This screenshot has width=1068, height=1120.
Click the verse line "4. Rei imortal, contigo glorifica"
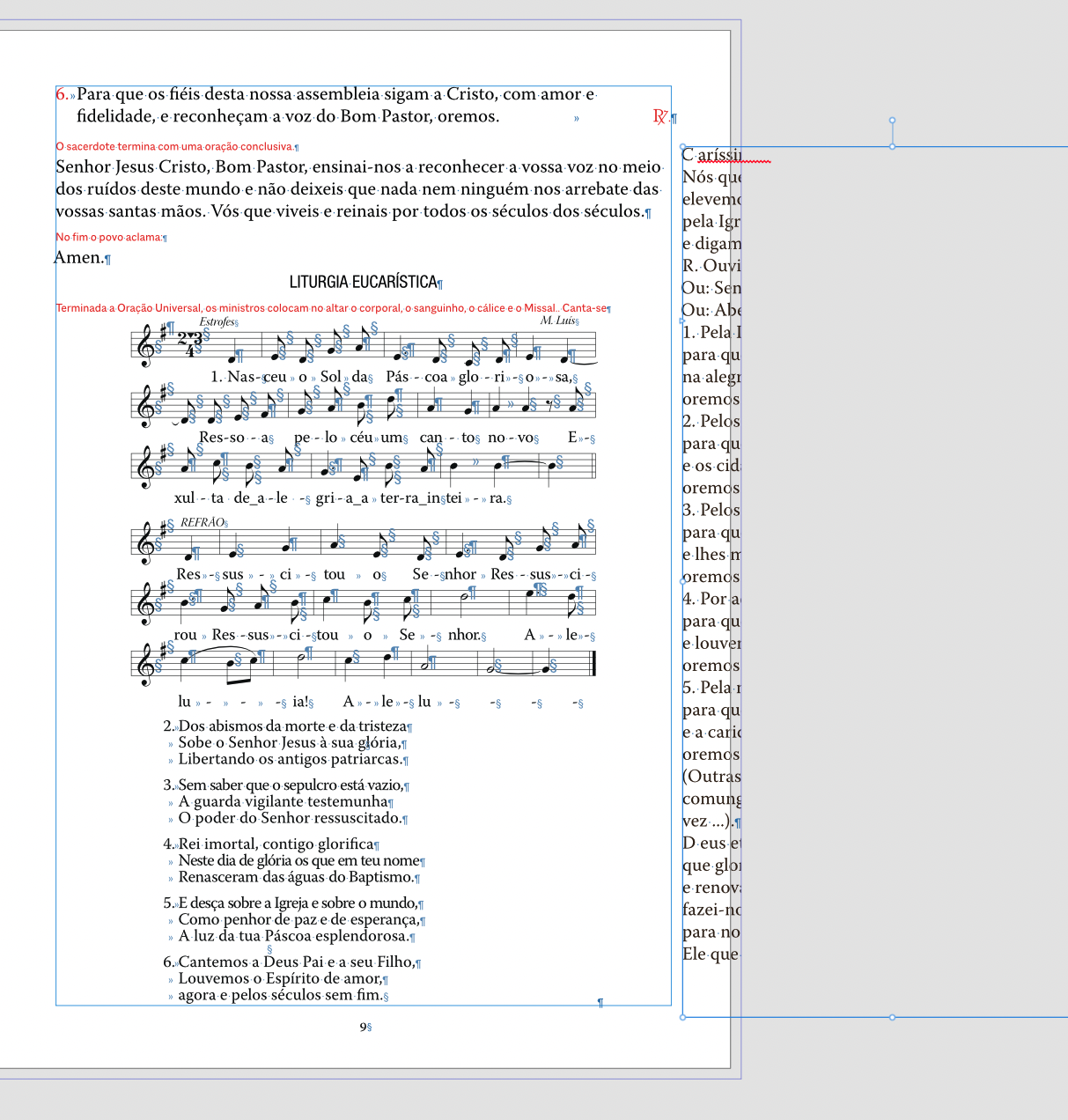tap(269, 844)
